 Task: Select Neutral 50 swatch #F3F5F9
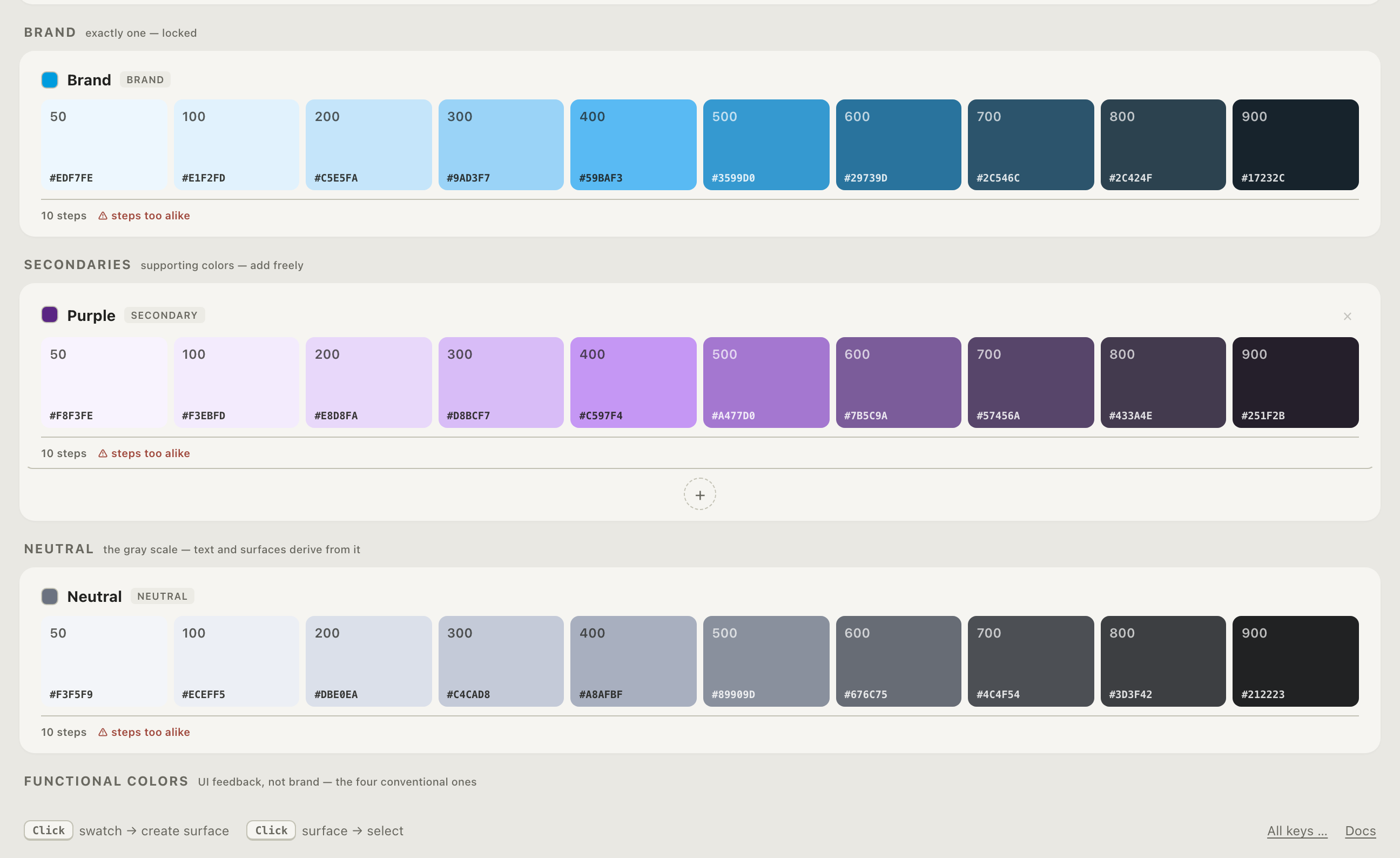point(104,661)
